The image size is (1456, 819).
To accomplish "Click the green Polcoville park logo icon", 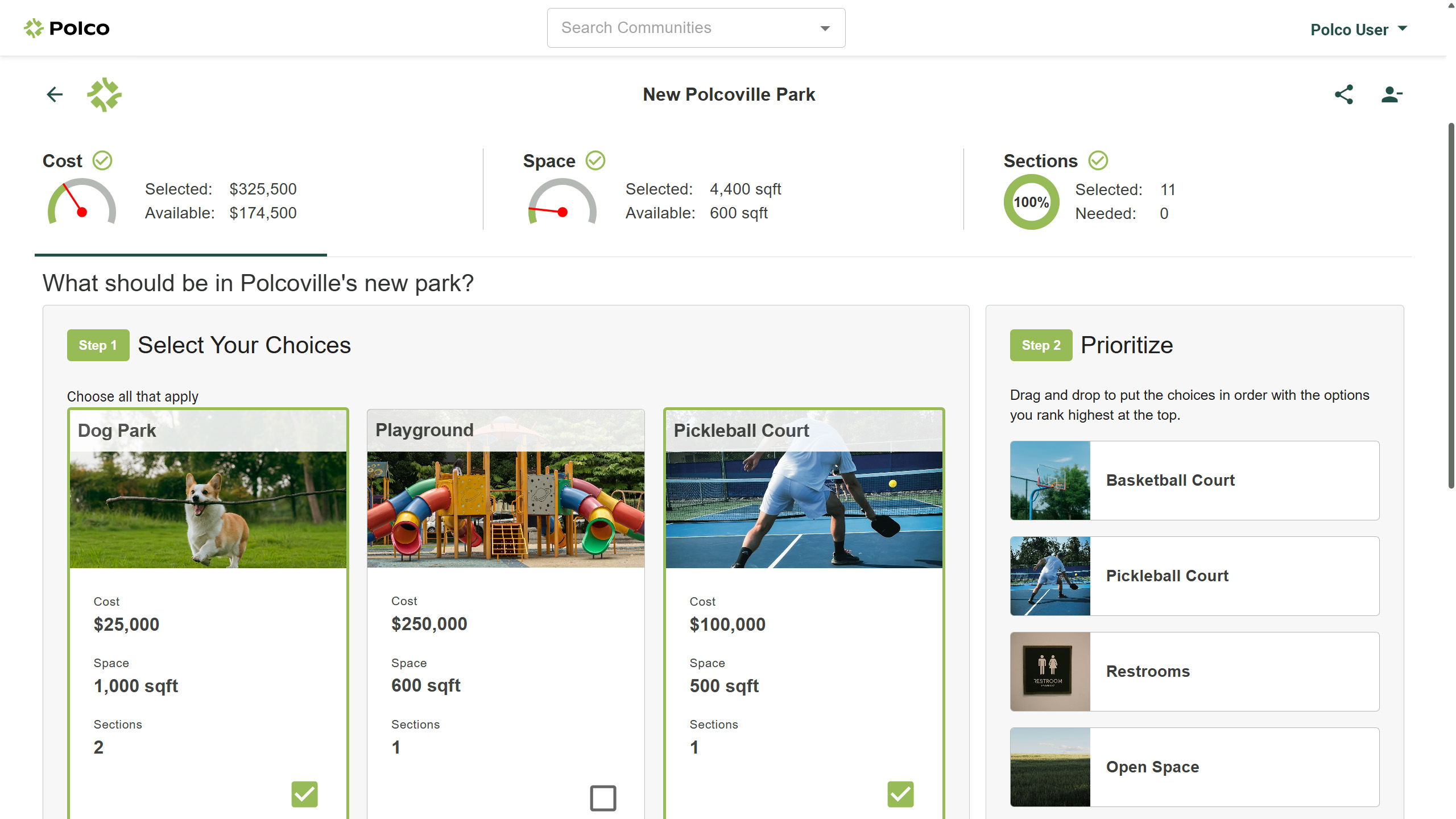I will (x=104, y=94).
